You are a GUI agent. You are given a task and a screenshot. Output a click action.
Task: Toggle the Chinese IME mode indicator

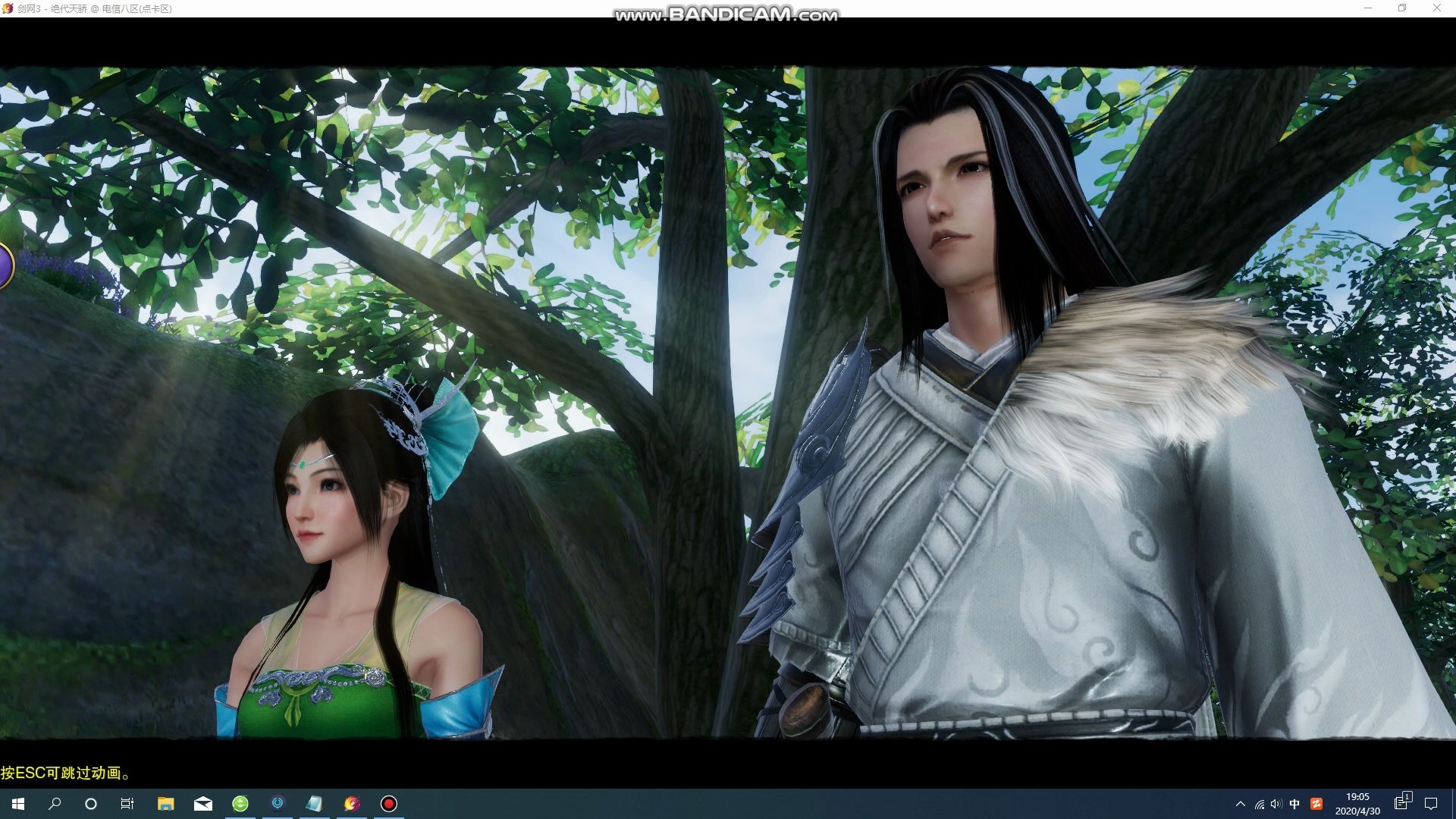click(1294, 804)
